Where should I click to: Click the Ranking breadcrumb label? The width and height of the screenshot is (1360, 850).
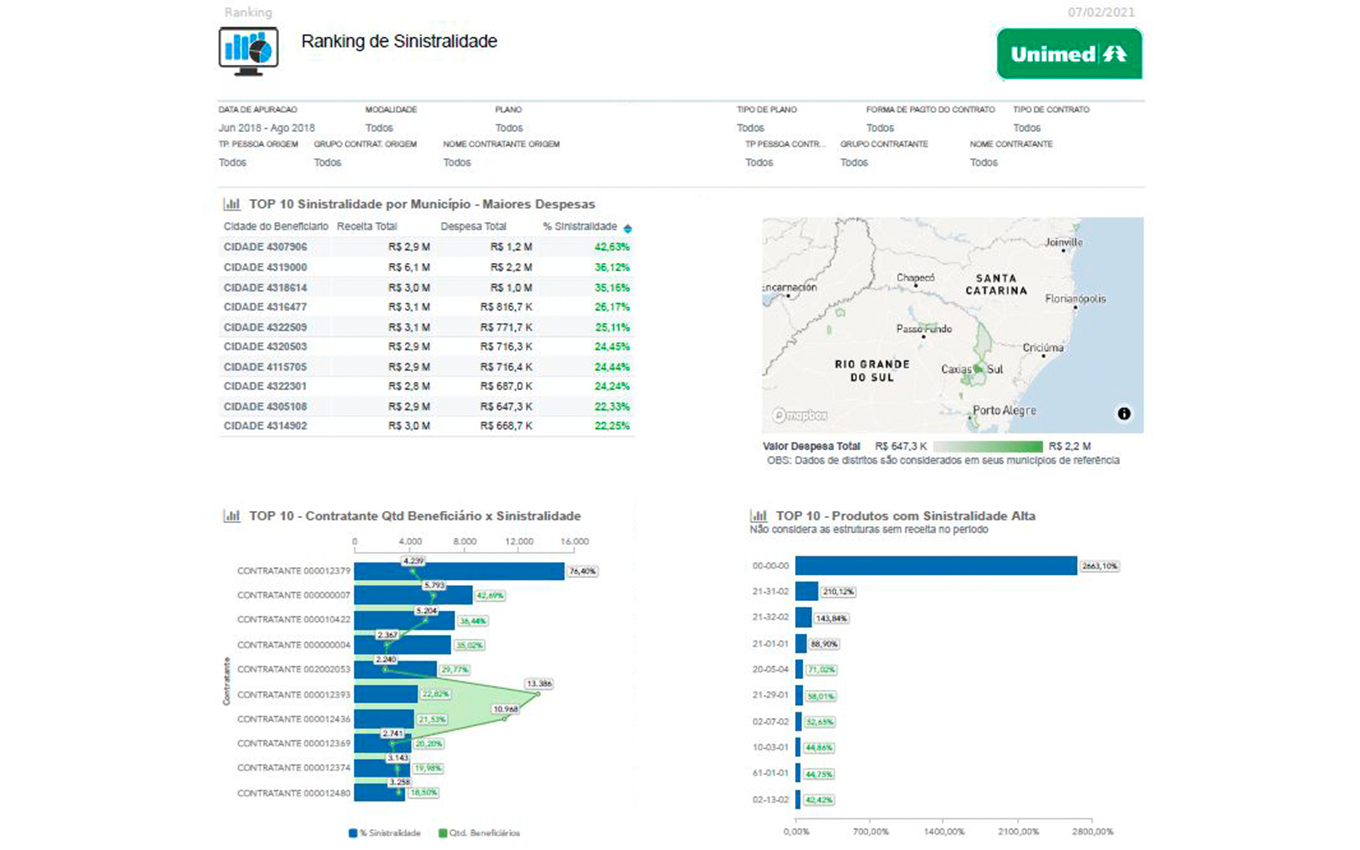click(x=247, y=13)
